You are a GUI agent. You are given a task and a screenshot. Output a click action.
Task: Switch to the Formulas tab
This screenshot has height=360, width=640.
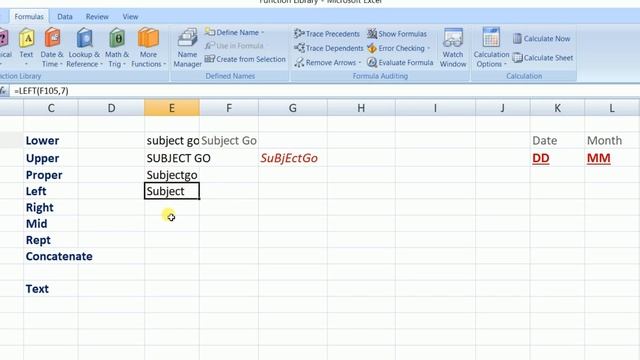[29, 17]
